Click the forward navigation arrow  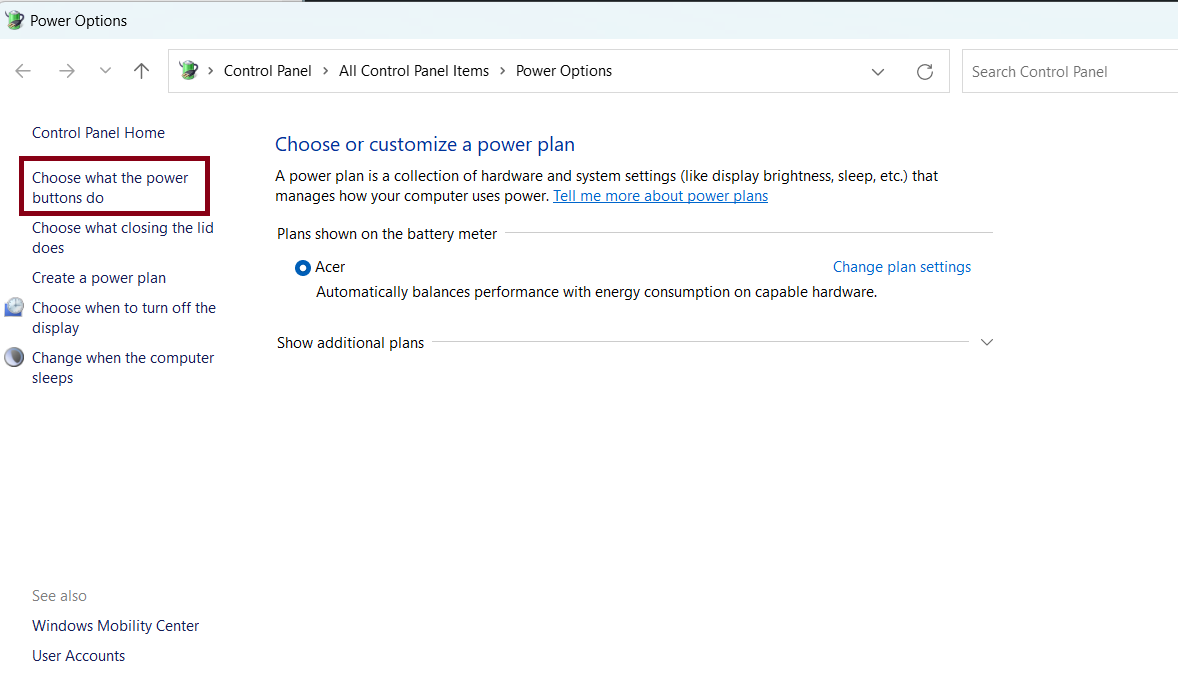pos(67,71)
